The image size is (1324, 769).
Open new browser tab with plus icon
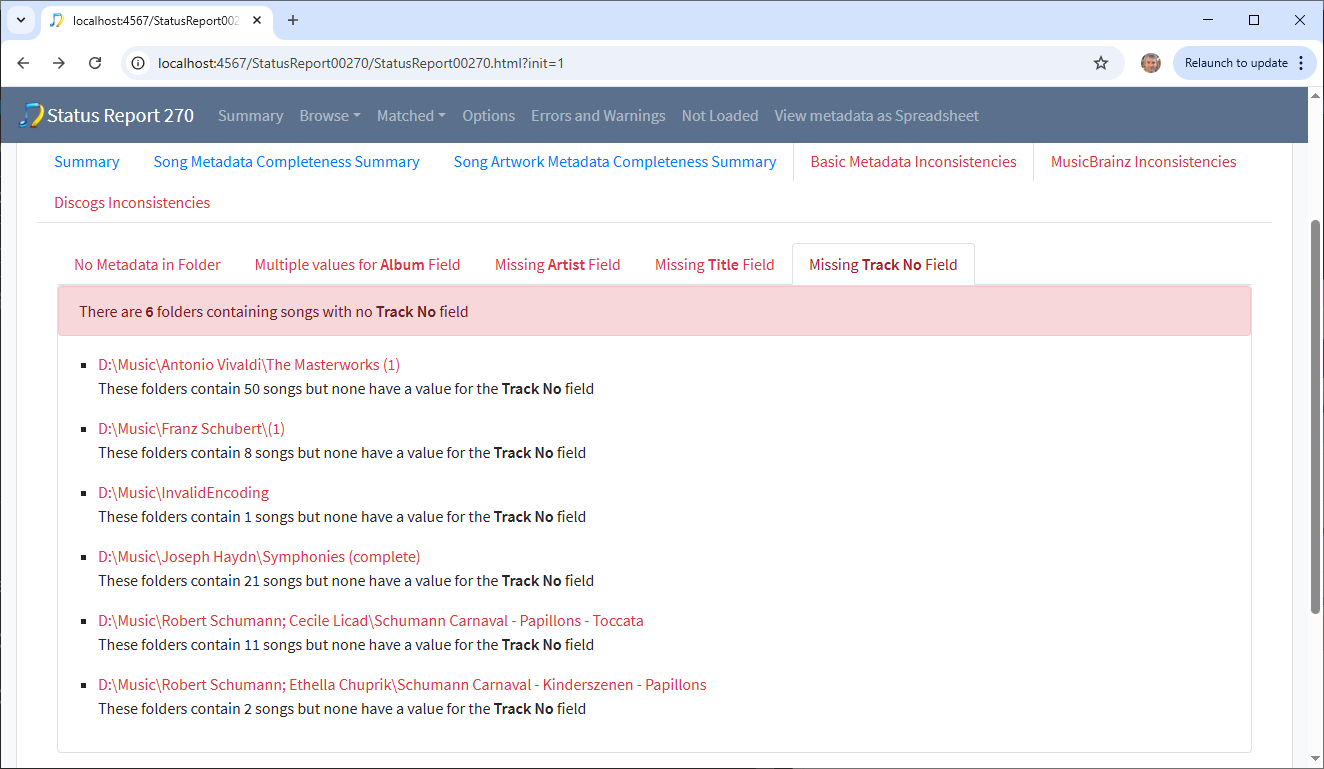tap(293, 20)
